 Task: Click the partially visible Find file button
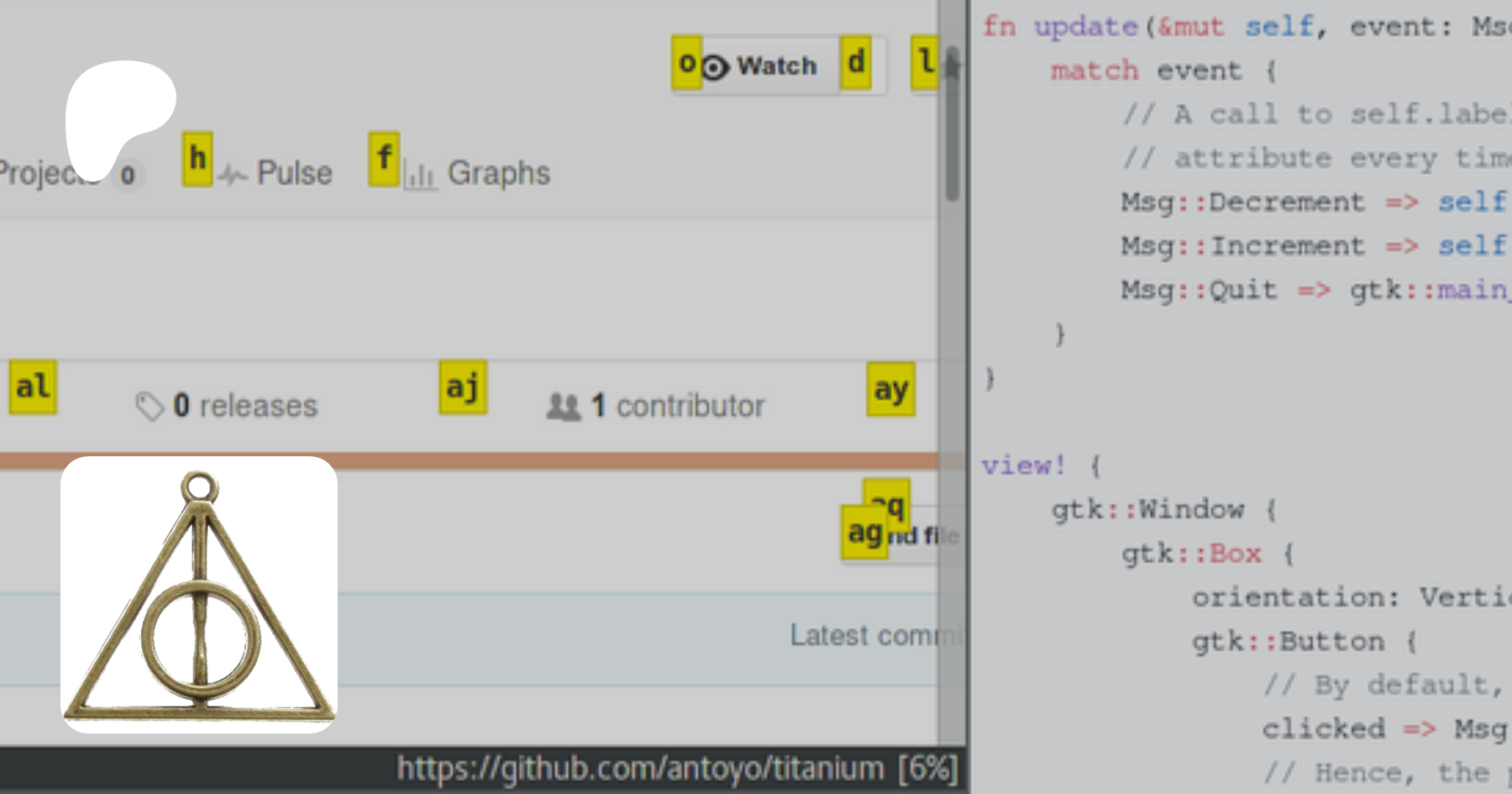tap(922, 536)
